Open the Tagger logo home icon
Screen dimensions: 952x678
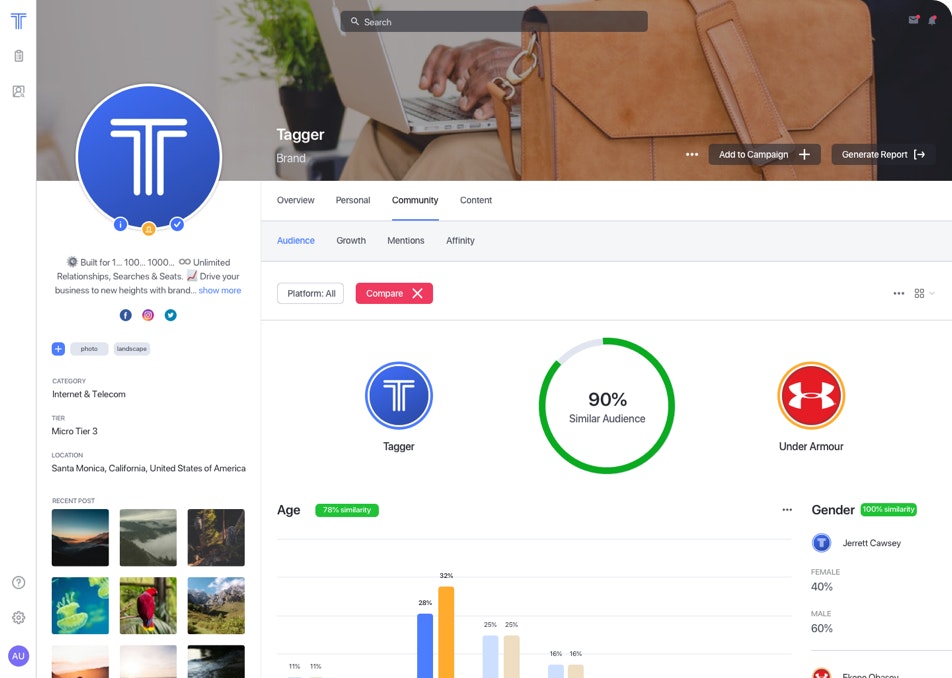click(x=18, y=21)
